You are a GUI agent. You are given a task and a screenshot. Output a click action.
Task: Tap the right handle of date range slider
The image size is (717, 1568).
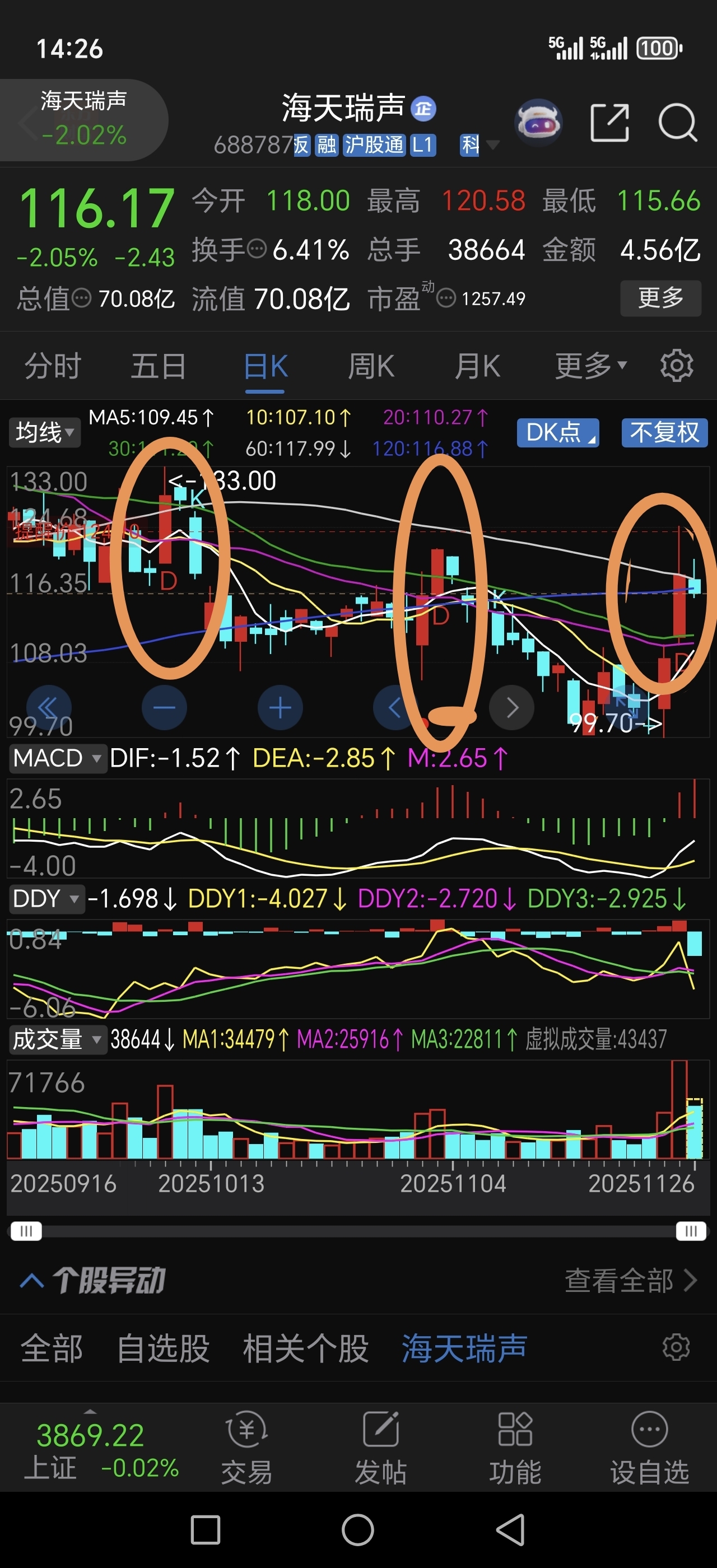click(691, 1231)
